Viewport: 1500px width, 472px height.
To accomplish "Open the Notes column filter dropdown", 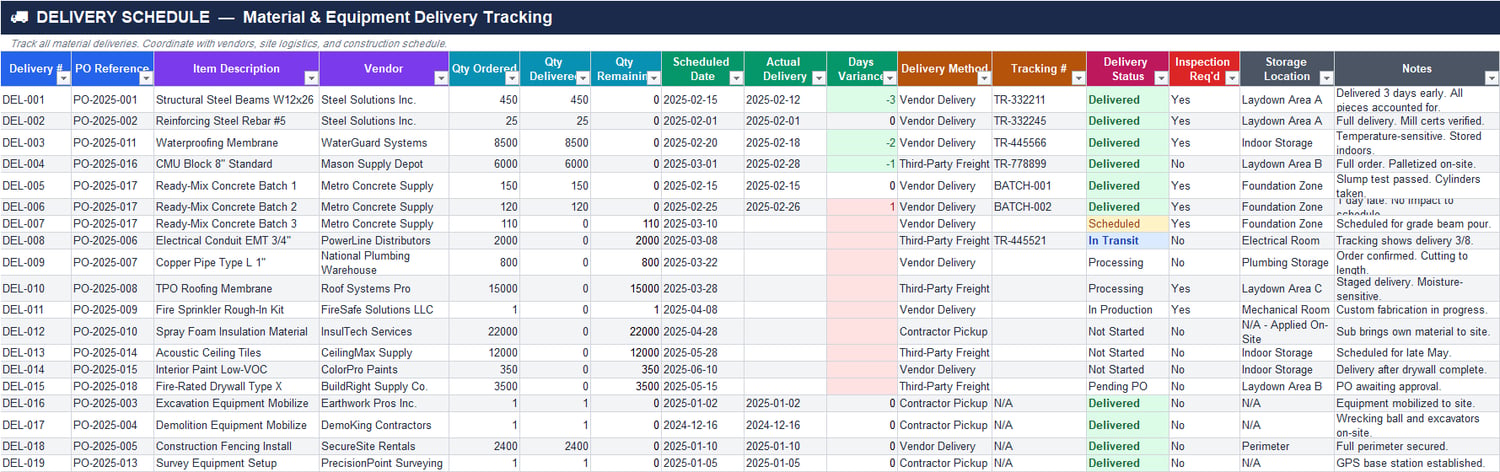I will coord(1491,77).
